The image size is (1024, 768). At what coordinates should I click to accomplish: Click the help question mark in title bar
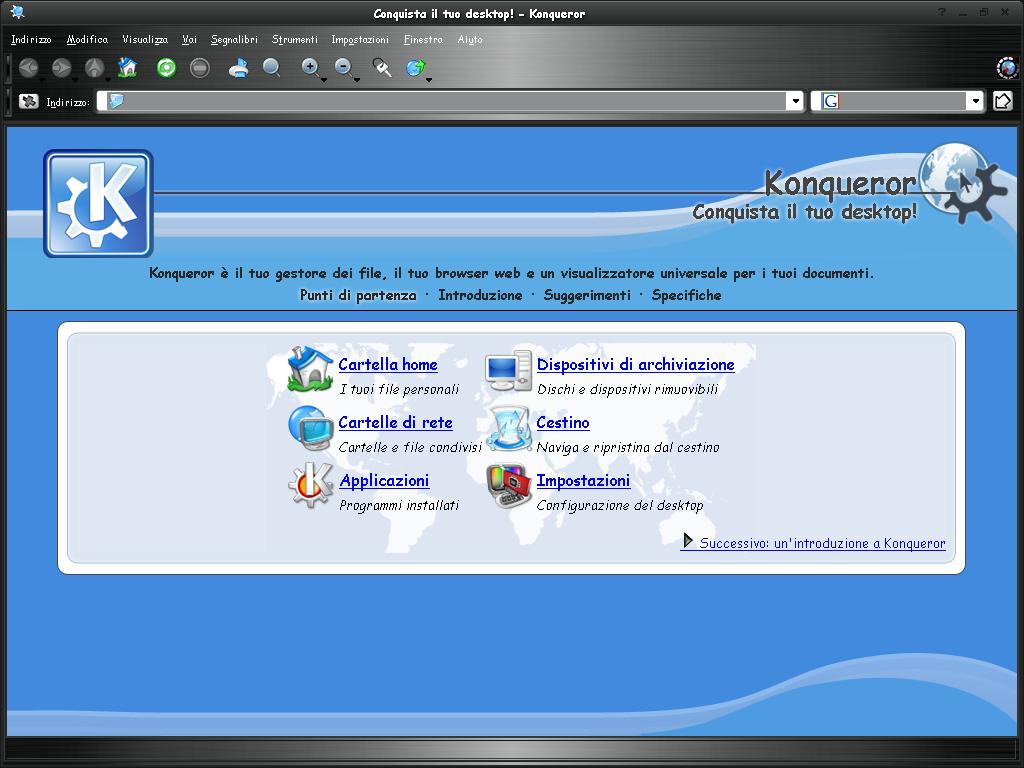[x=941, y=12]
